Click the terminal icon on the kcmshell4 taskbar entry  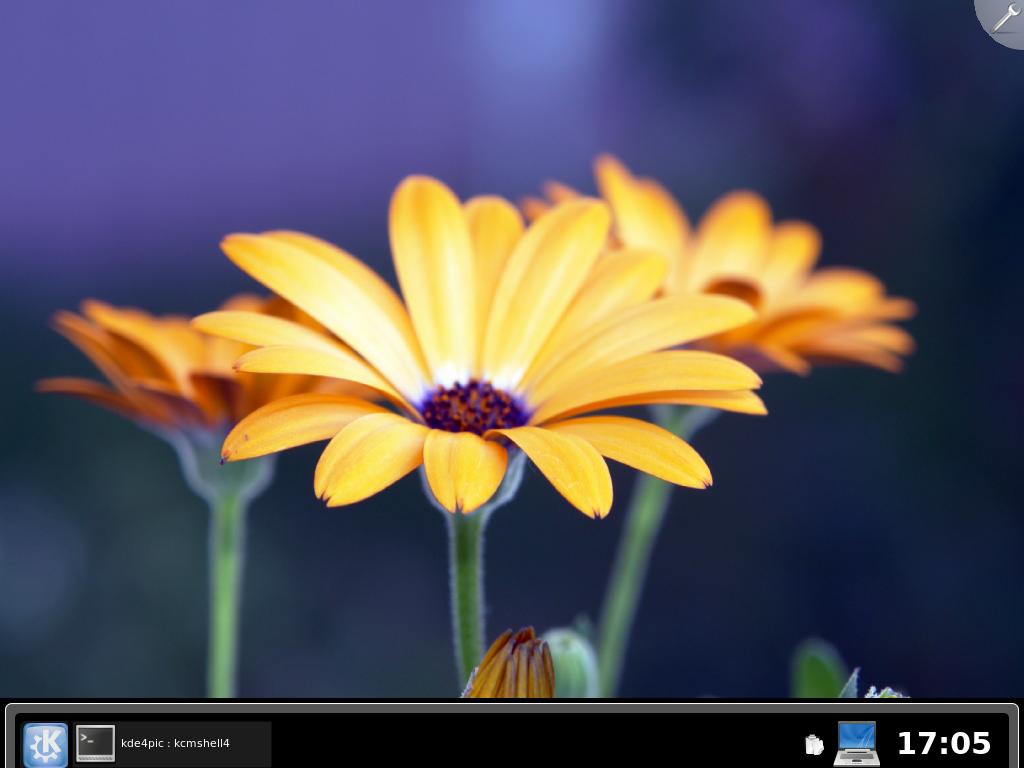tap(95, 744)
